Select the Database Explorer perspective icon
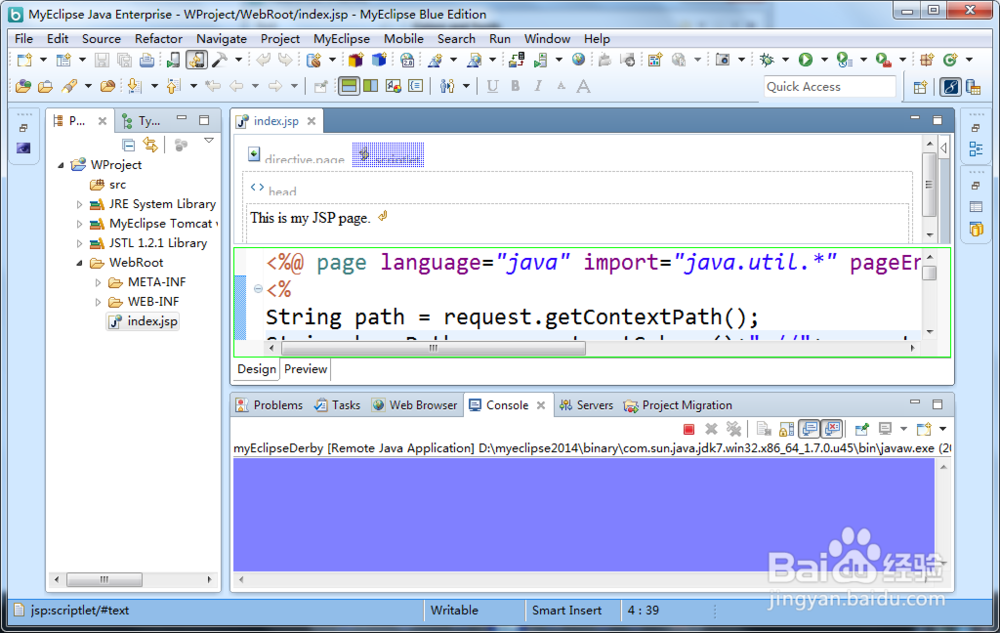 (973, 87)
